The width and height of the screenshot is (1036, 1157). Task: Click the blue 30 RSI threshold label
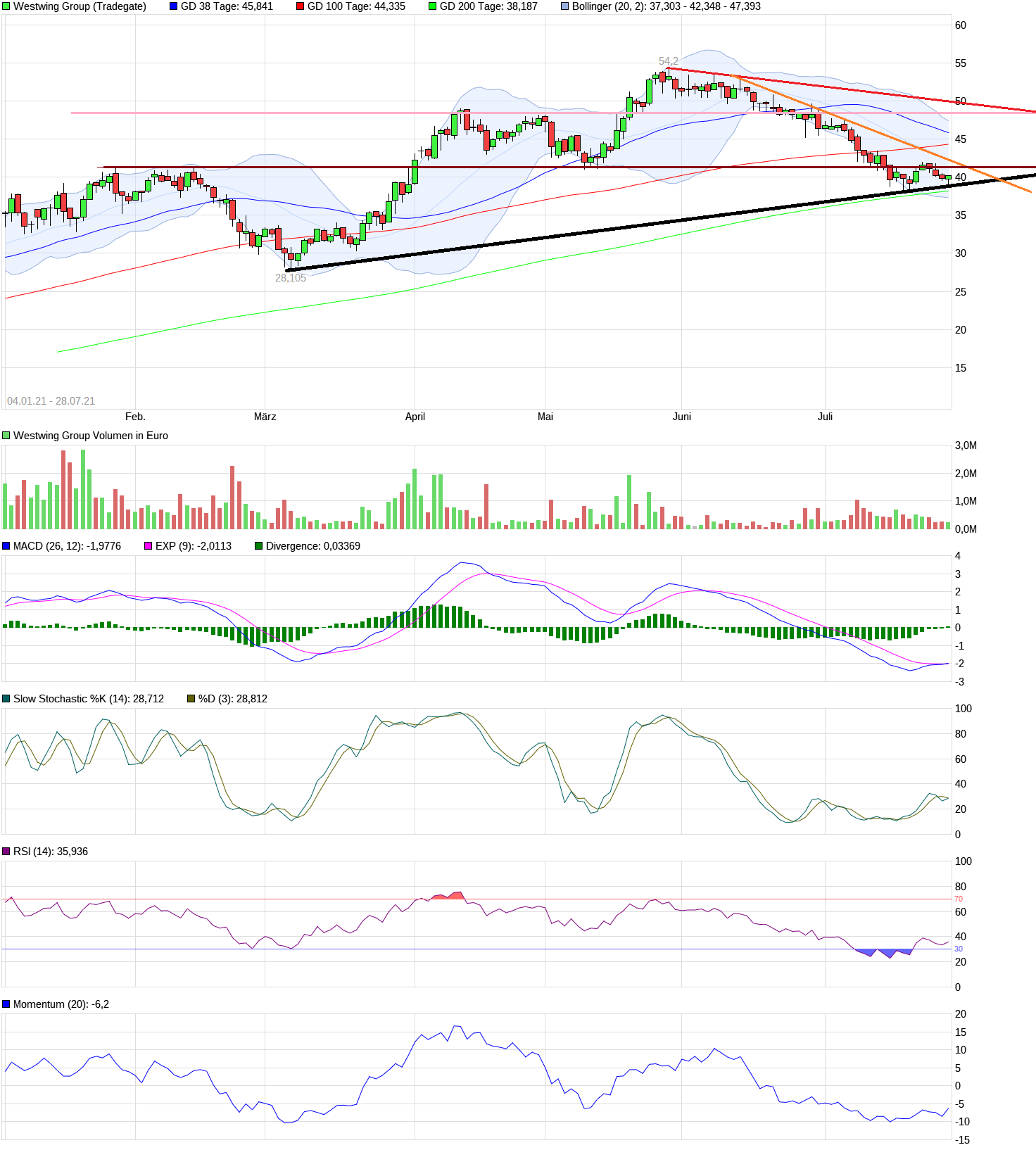coord(959,949)
